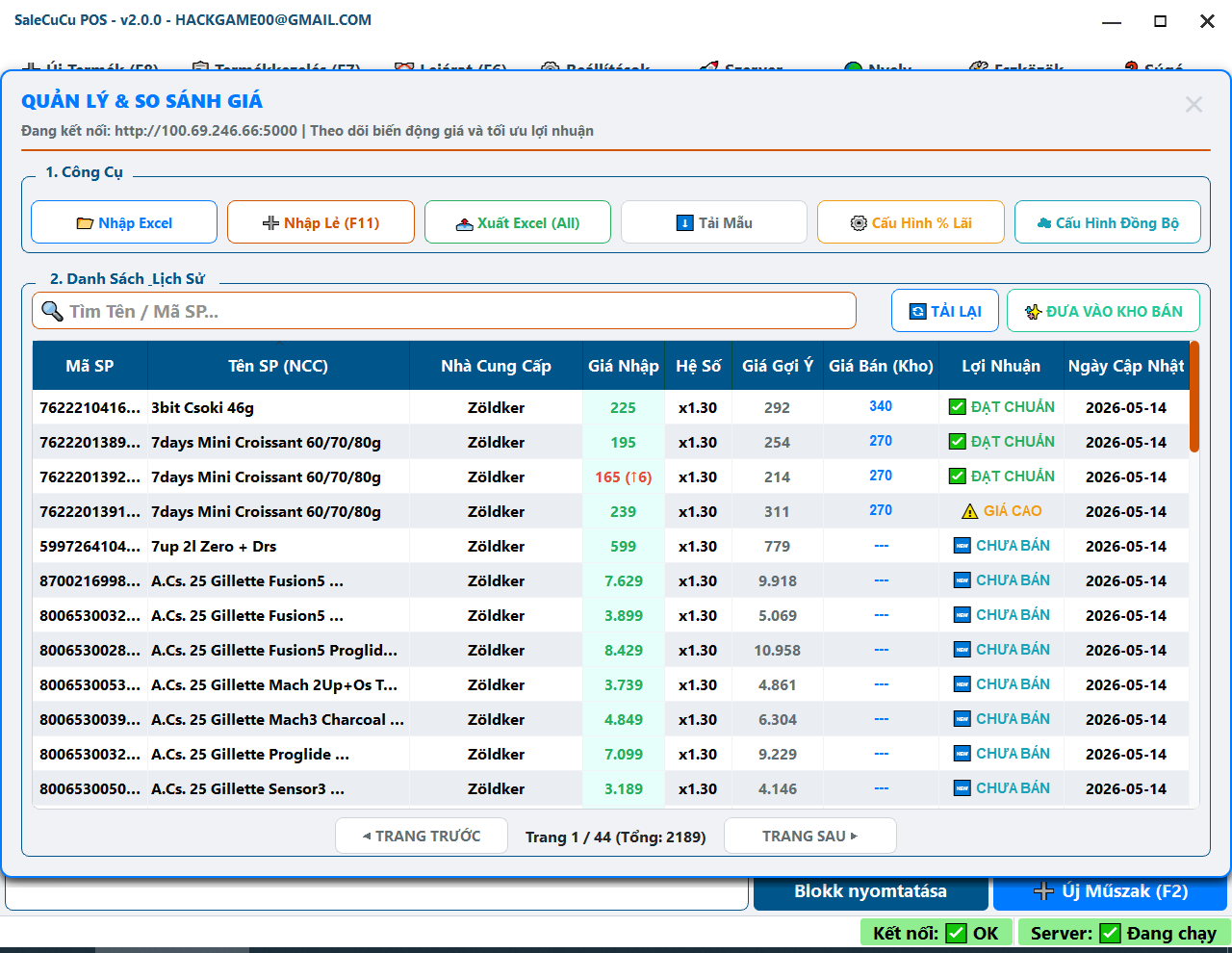Click the warning icon on the GIÁ CAO row
This screenshot has height=953, width=1232.
(x=970, y=511)
